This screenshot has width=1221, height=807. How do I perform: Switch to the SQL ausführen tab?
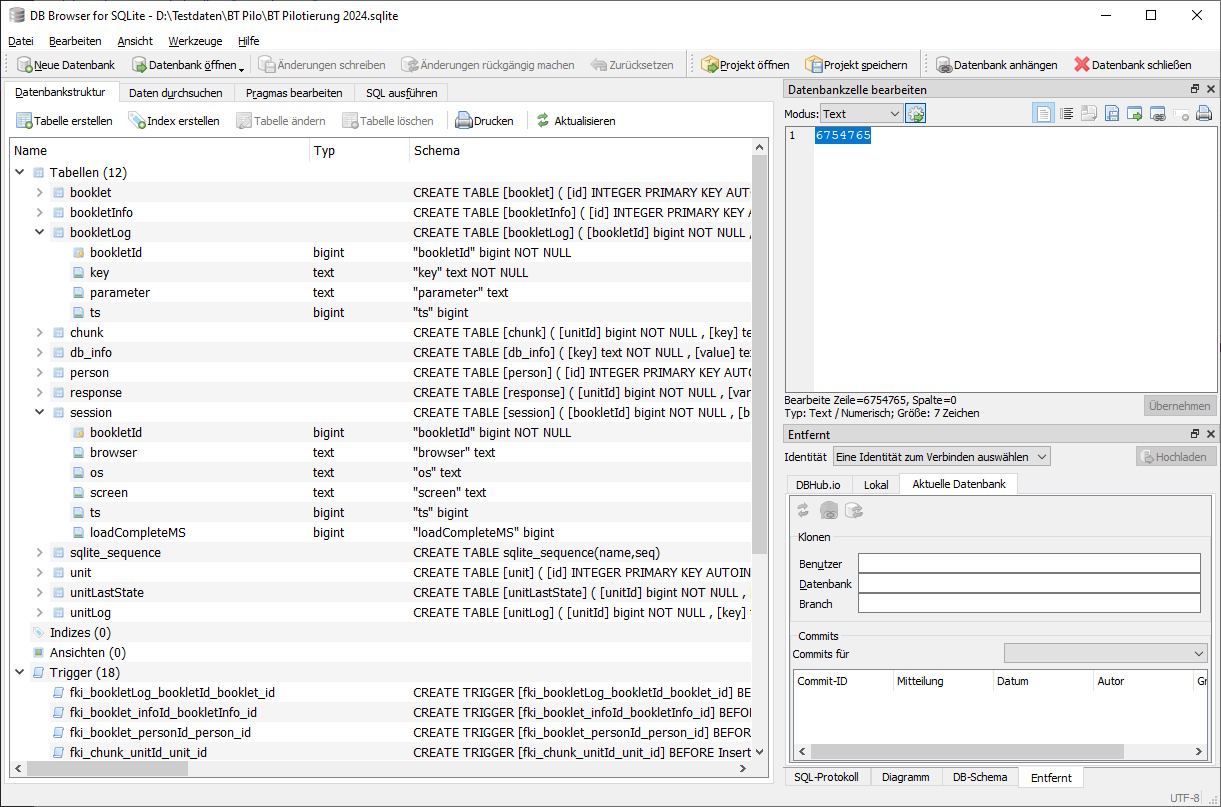(x=402, y=93)
